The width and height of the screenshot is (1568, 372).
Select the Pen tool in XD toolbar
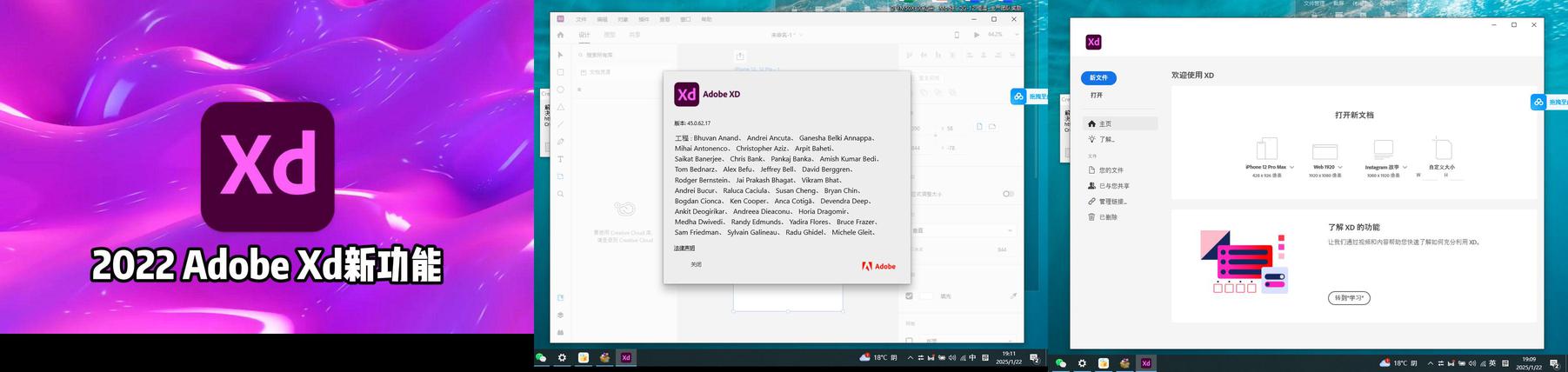[561, 142]
